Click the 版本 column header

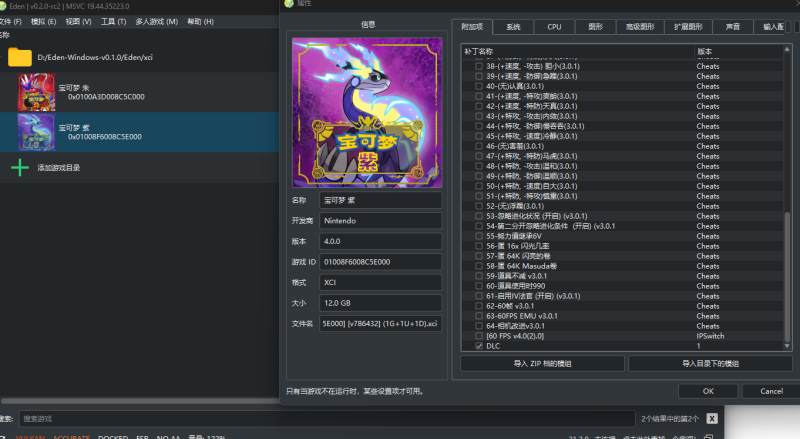738,51
